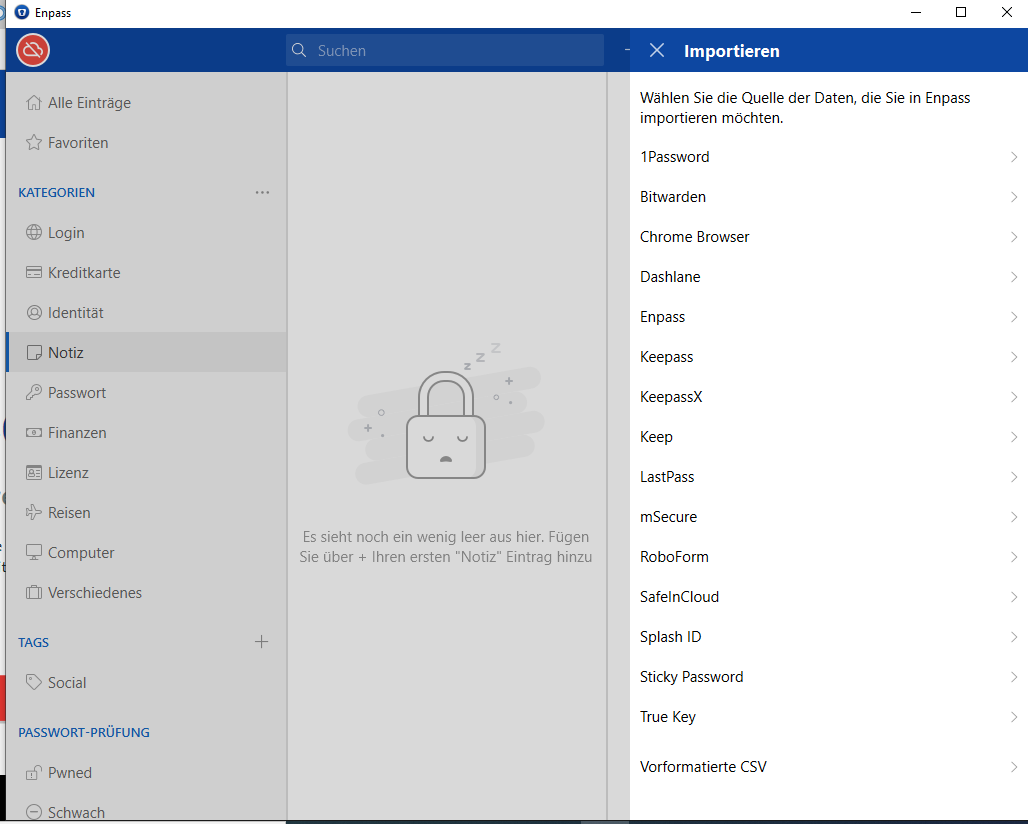Choose Keepass as import source
Screen dimensions: 1028x824
(x=667, y=357)
